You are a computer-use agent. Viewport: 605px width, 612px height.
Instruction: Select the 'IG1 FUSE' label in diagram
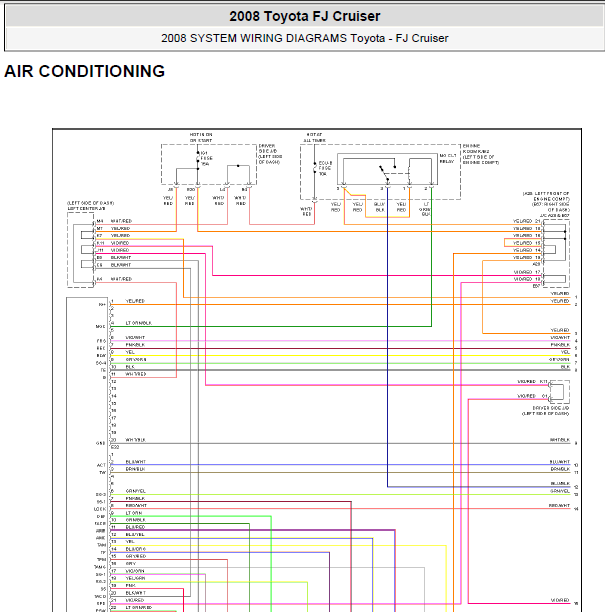(207, 158)
